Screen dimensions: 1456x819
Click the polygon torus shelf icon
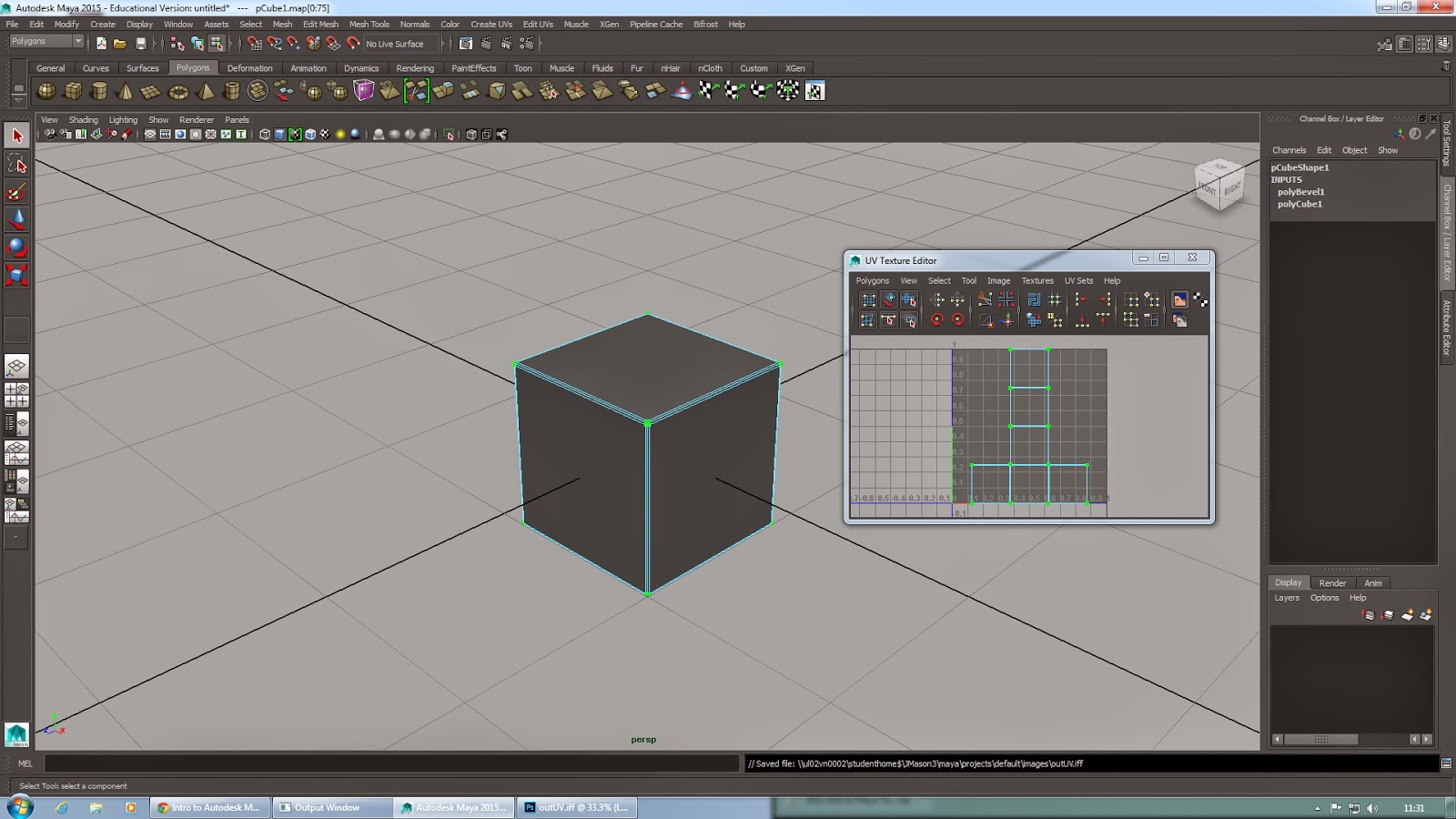(x=178, y=91)
